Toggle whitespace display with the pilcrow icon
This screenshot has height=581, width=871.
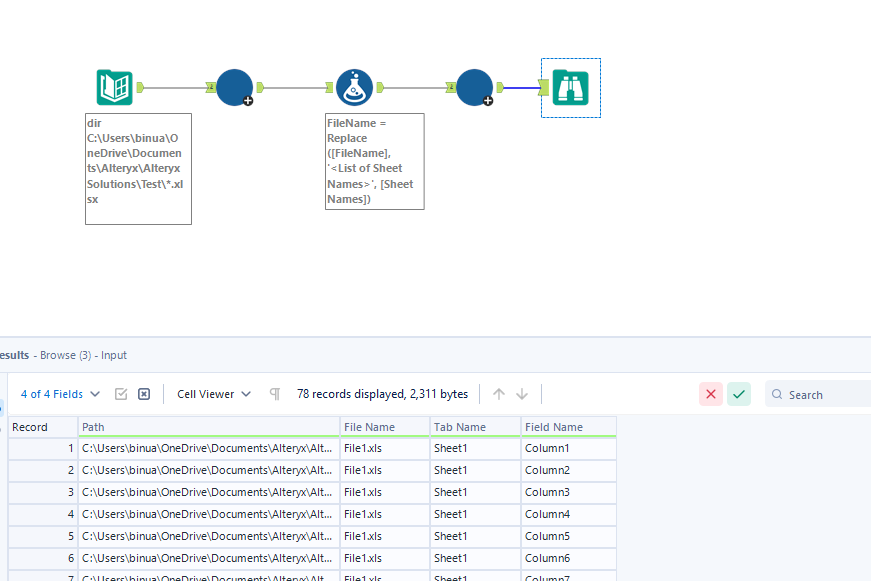[x=274, y=394]
